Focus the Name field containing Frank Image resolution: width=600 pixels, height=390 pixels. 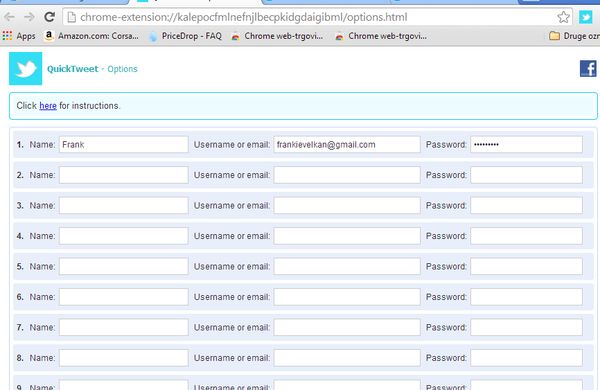(124, 145)
